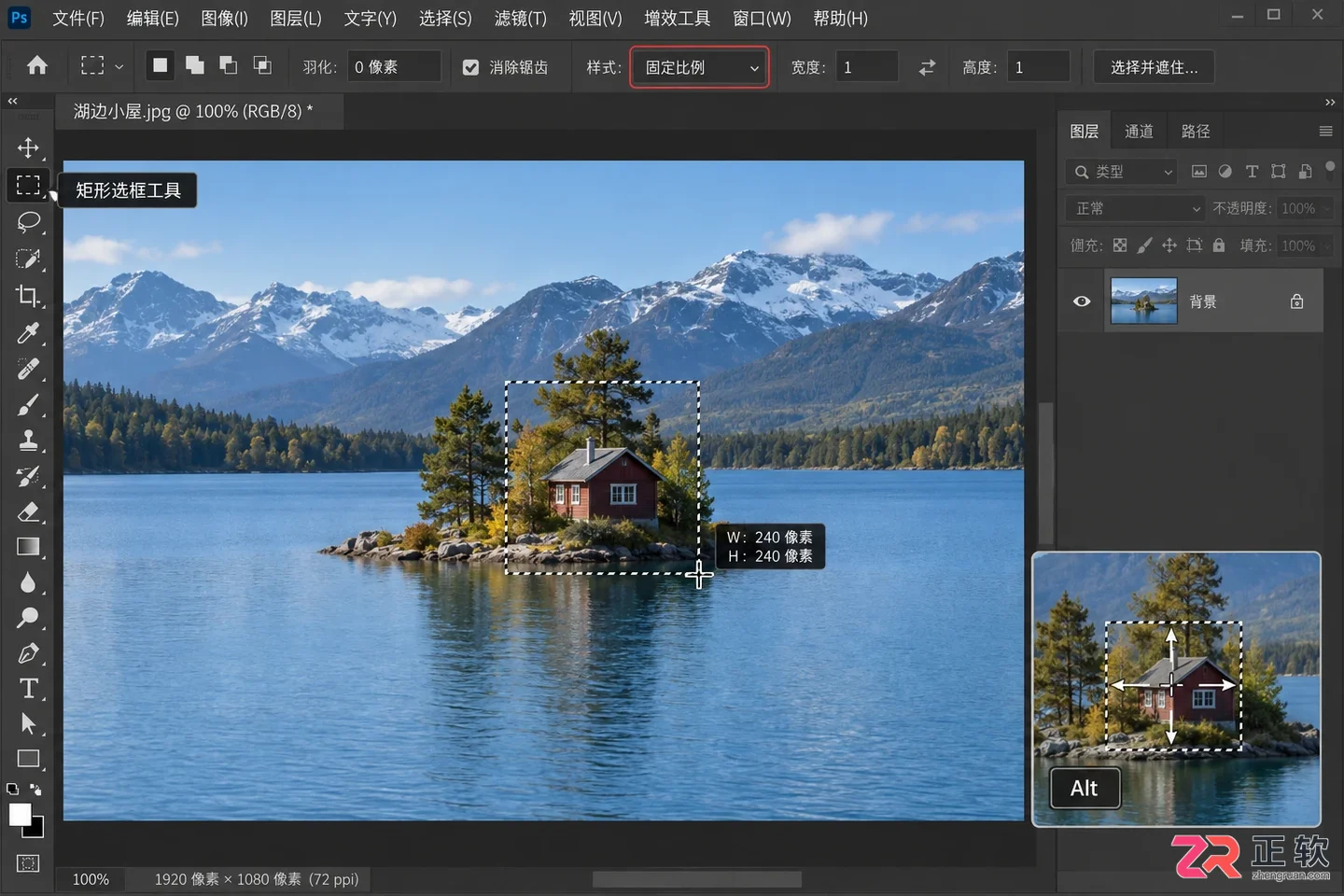1344x896 pixels.
Task: Click the background color swatch
Action: coord(35,828)
